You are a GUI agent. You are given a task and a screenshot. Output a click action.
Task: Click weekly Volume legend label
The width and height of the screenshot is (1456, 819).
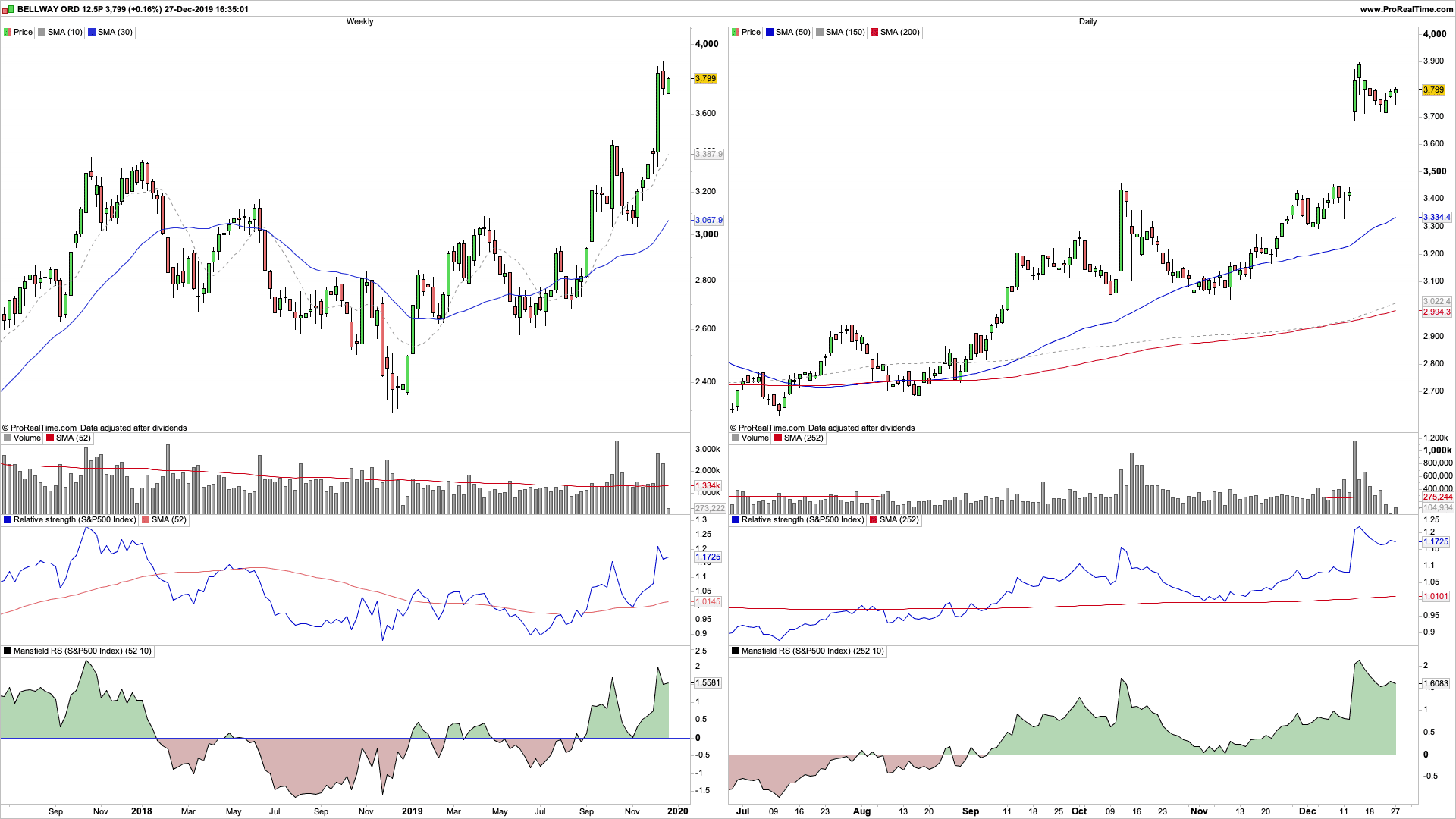pos(27,438)
